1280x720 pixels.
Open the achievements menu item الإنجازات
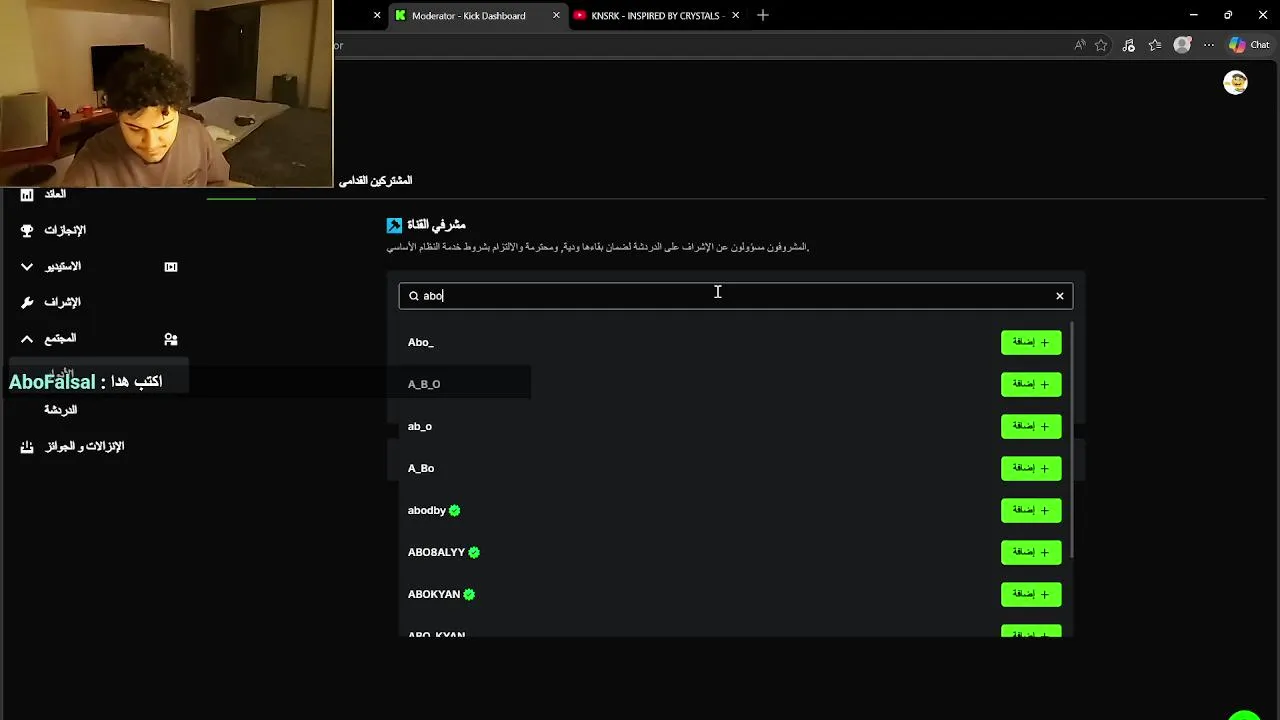[65, 230]
